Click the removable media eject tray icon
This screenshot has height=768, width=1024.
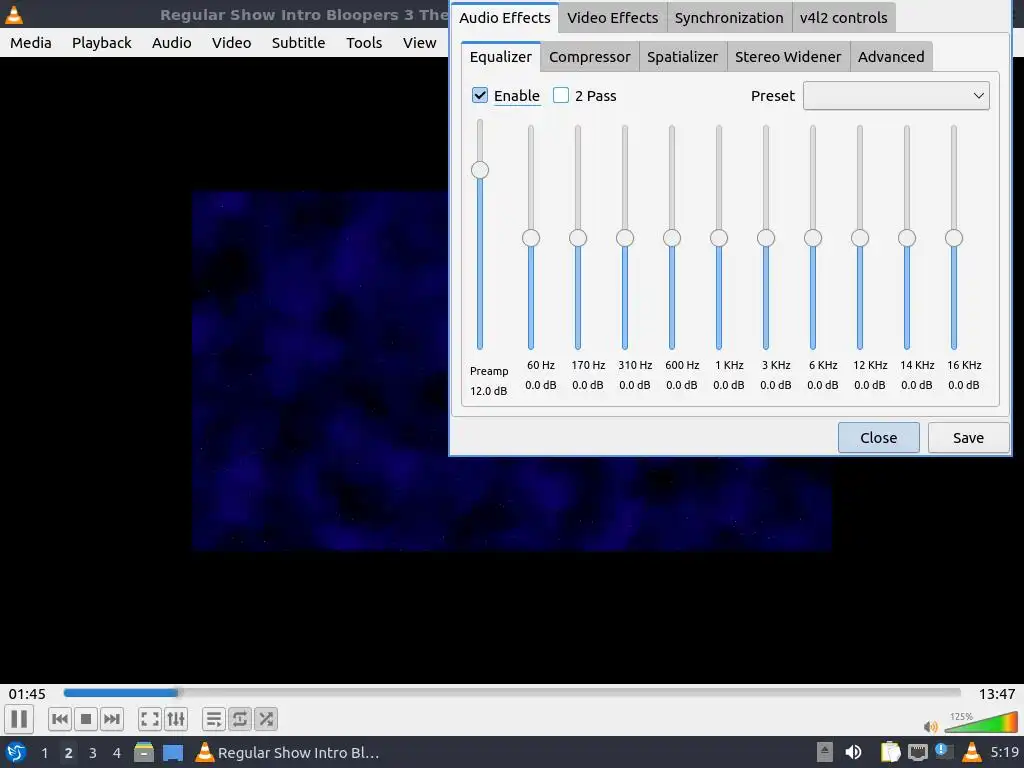tap(825, 752)
